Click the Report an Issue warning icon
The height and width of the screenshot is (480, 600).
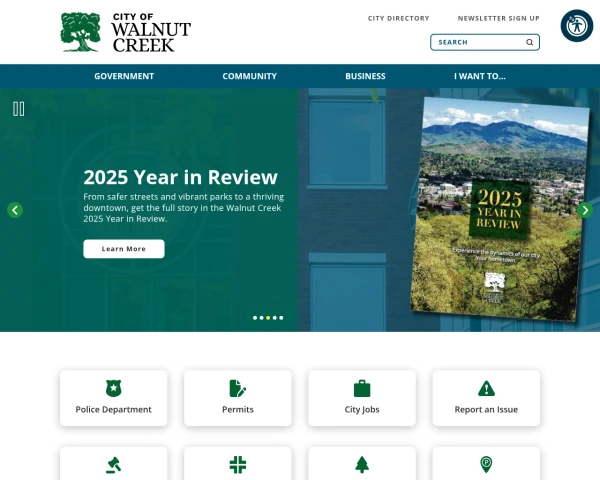tap(486, 389)
